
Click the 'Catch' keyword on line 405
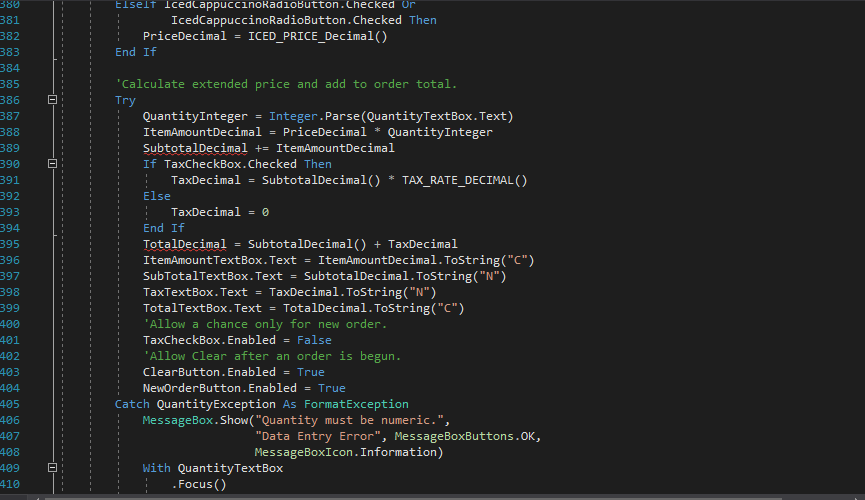coord(132,405)
